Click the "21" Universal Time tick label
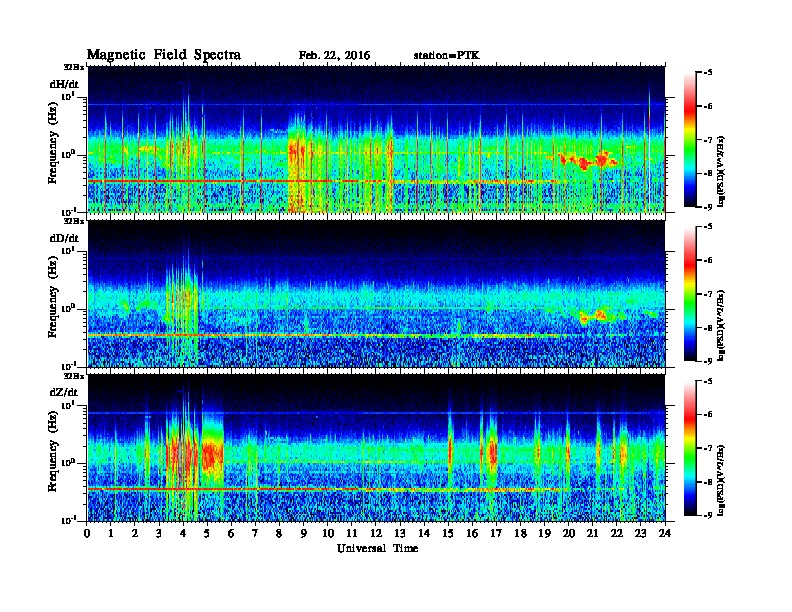Screen dimensions: 792x612 click(593, 533)
